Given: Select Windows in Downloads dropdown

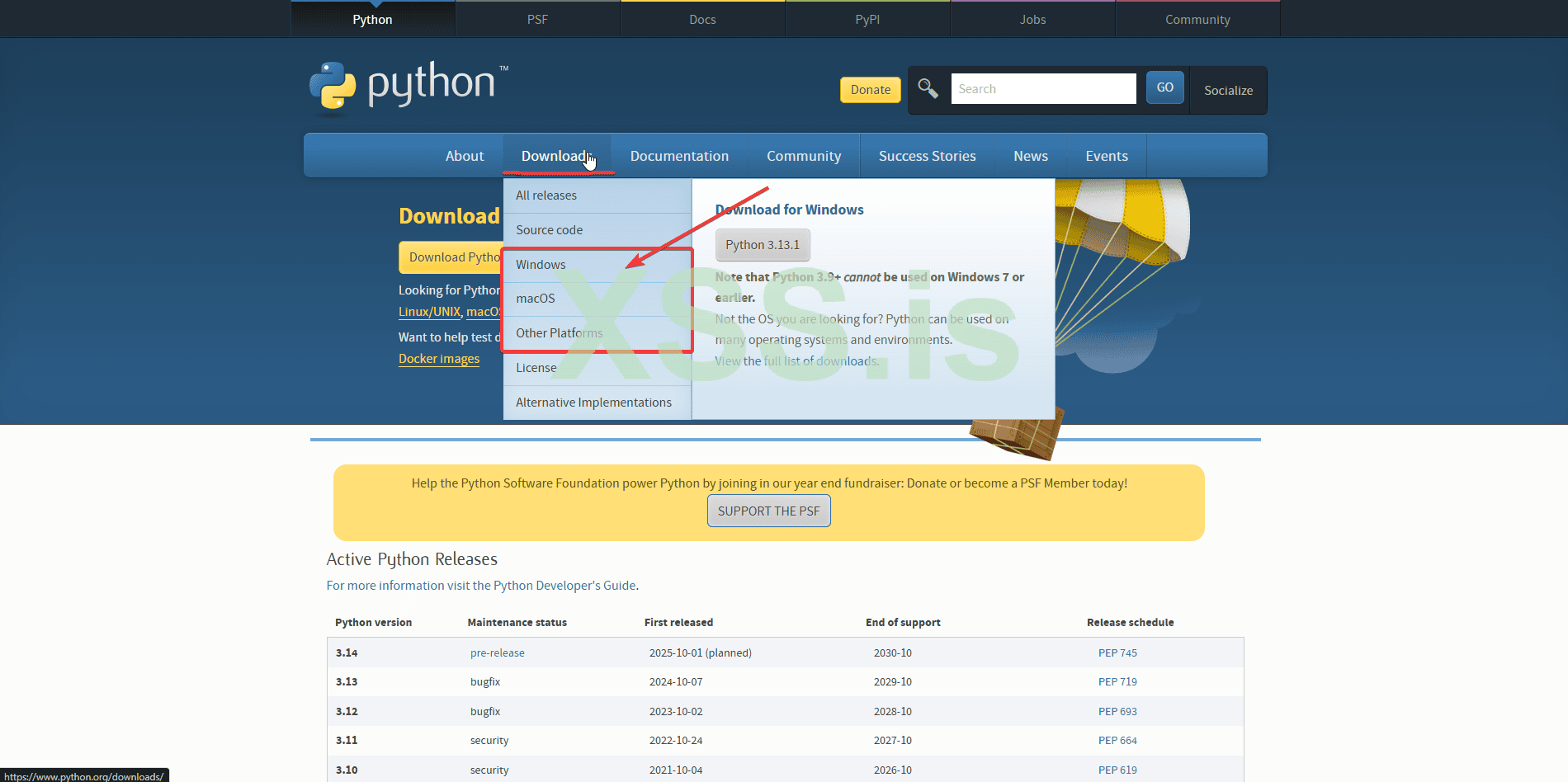Looking at the screenshot, I should pos(541,265).
